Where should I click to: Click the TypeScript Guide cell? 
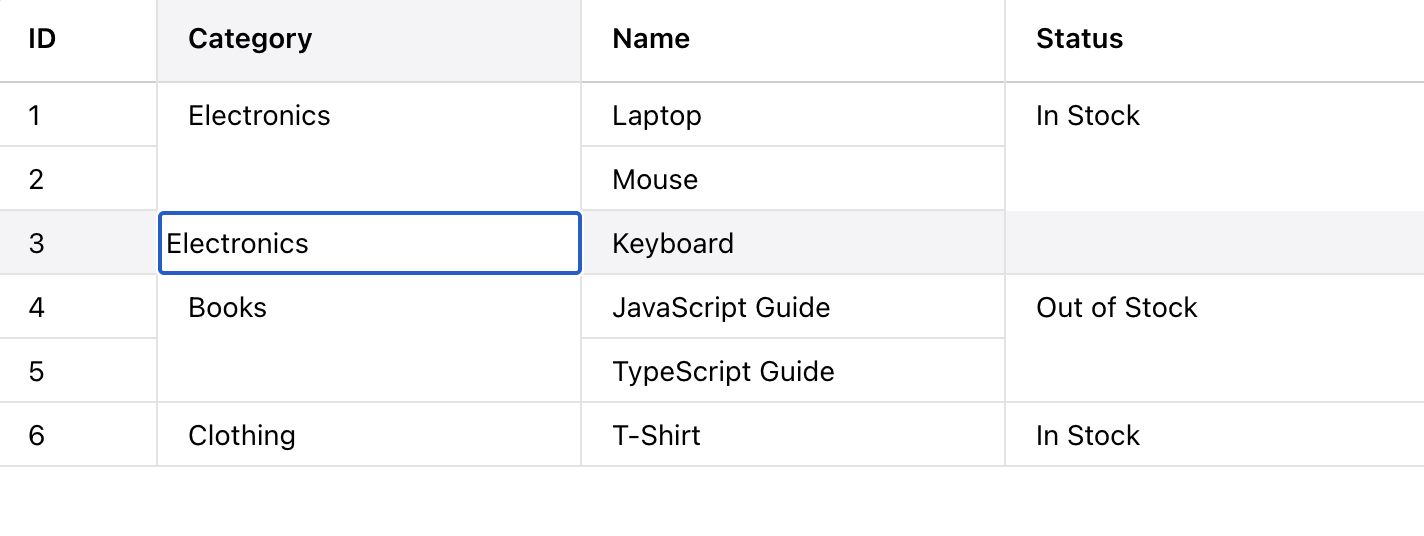723,372
